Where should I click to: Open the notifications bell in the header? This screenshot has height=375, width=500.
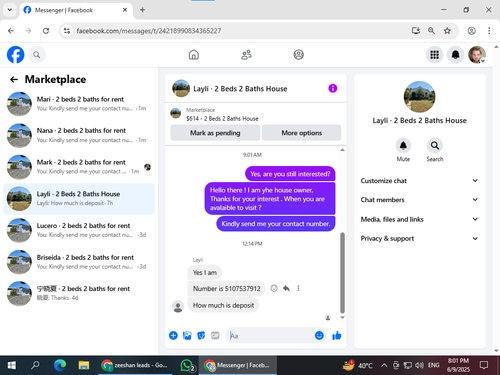[x=455, y=55]
